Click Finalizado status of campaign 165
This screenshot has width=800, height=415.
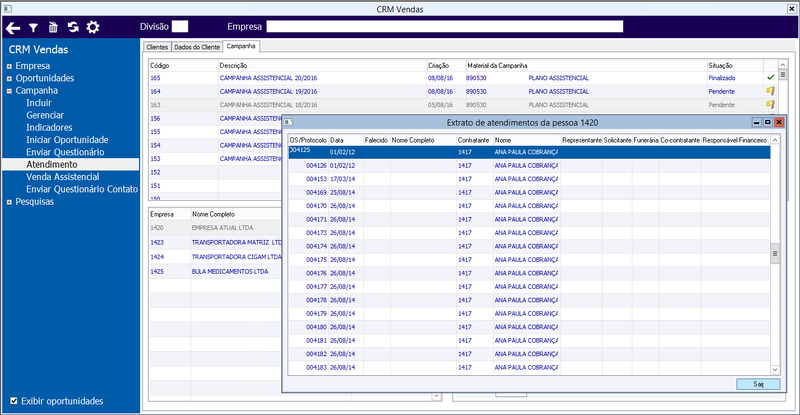(x=722, y=78)
